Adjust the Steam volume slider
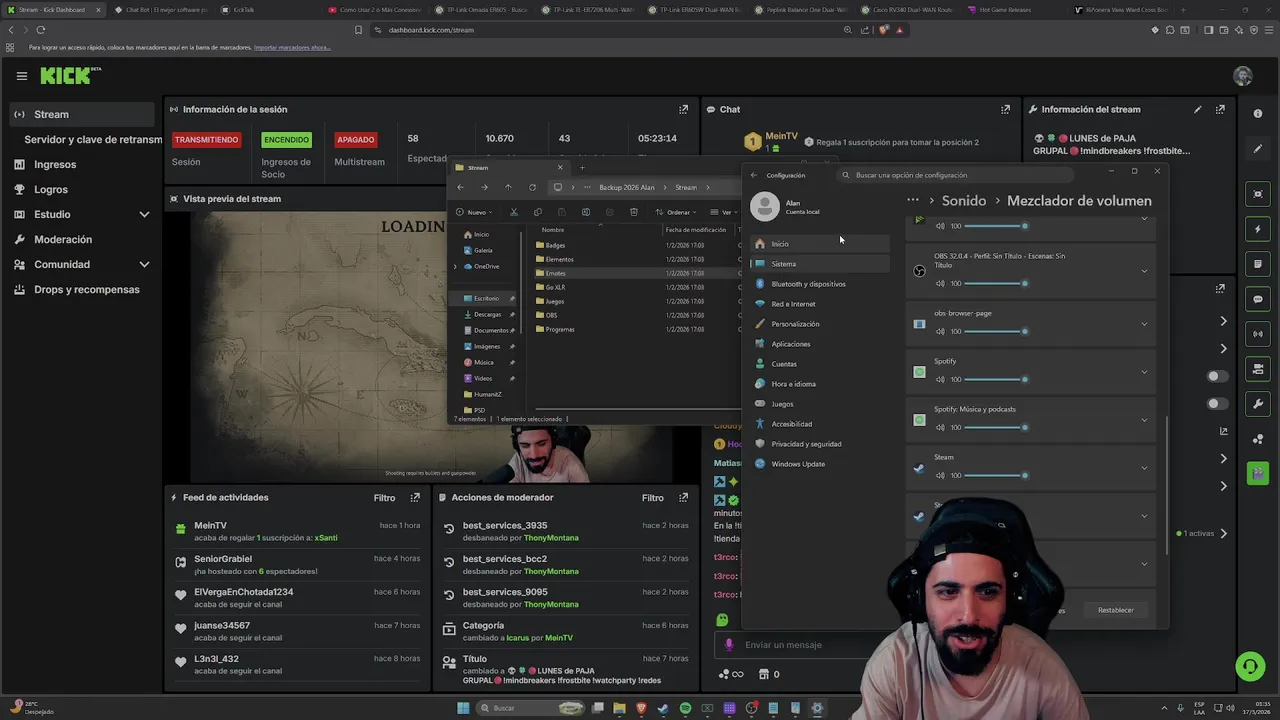 coord(995,475)
